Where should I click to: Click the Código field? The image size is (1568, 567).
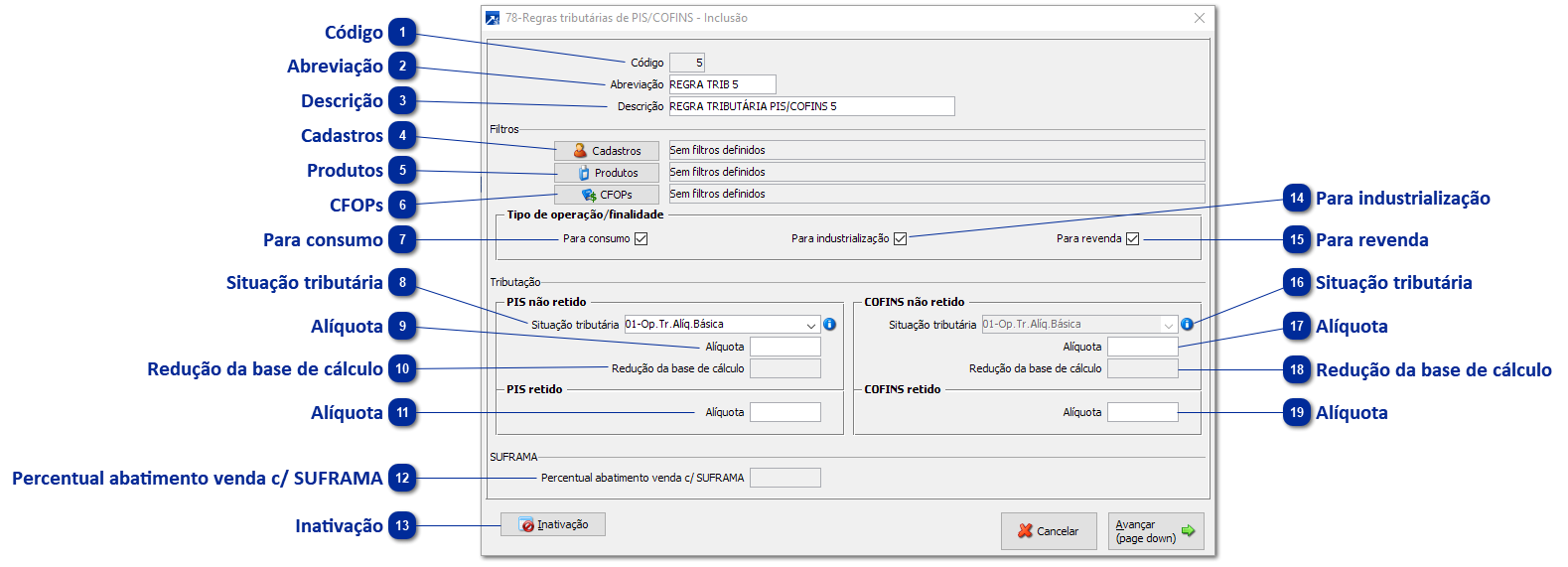(687, 63)
